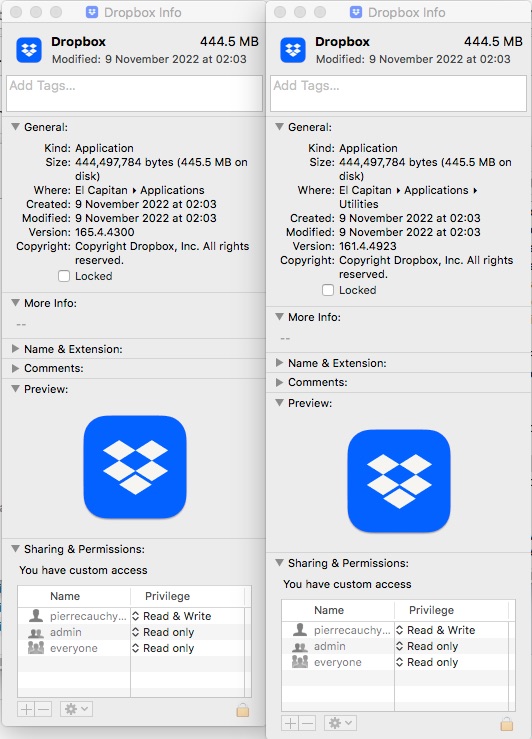Expand Comments section in left window
The image size is (532, 739).
click(16, 368)
